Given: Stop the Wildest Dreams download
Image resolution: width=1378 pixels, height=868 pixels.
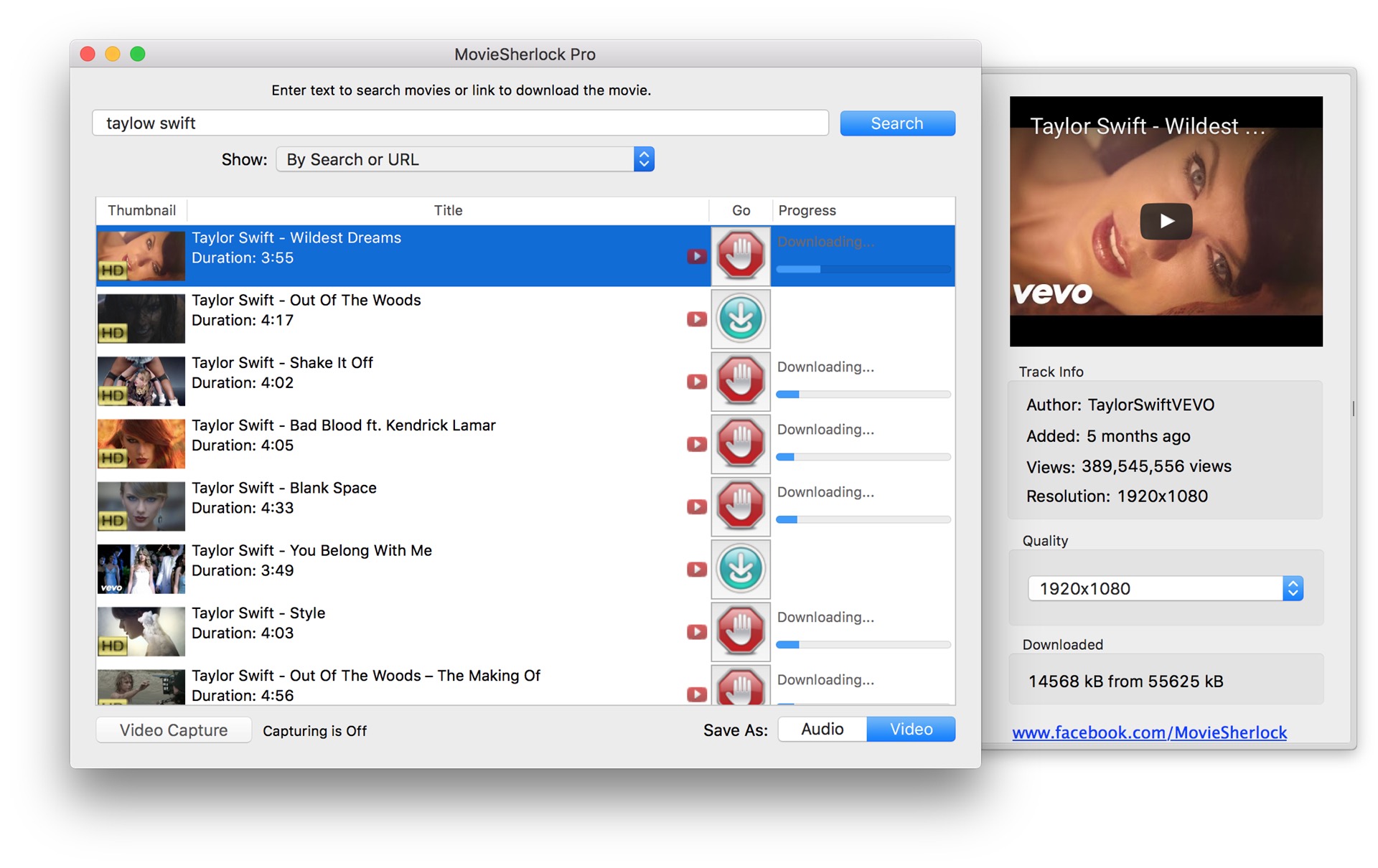Looking at the screenshot, I should click(741, 255).
